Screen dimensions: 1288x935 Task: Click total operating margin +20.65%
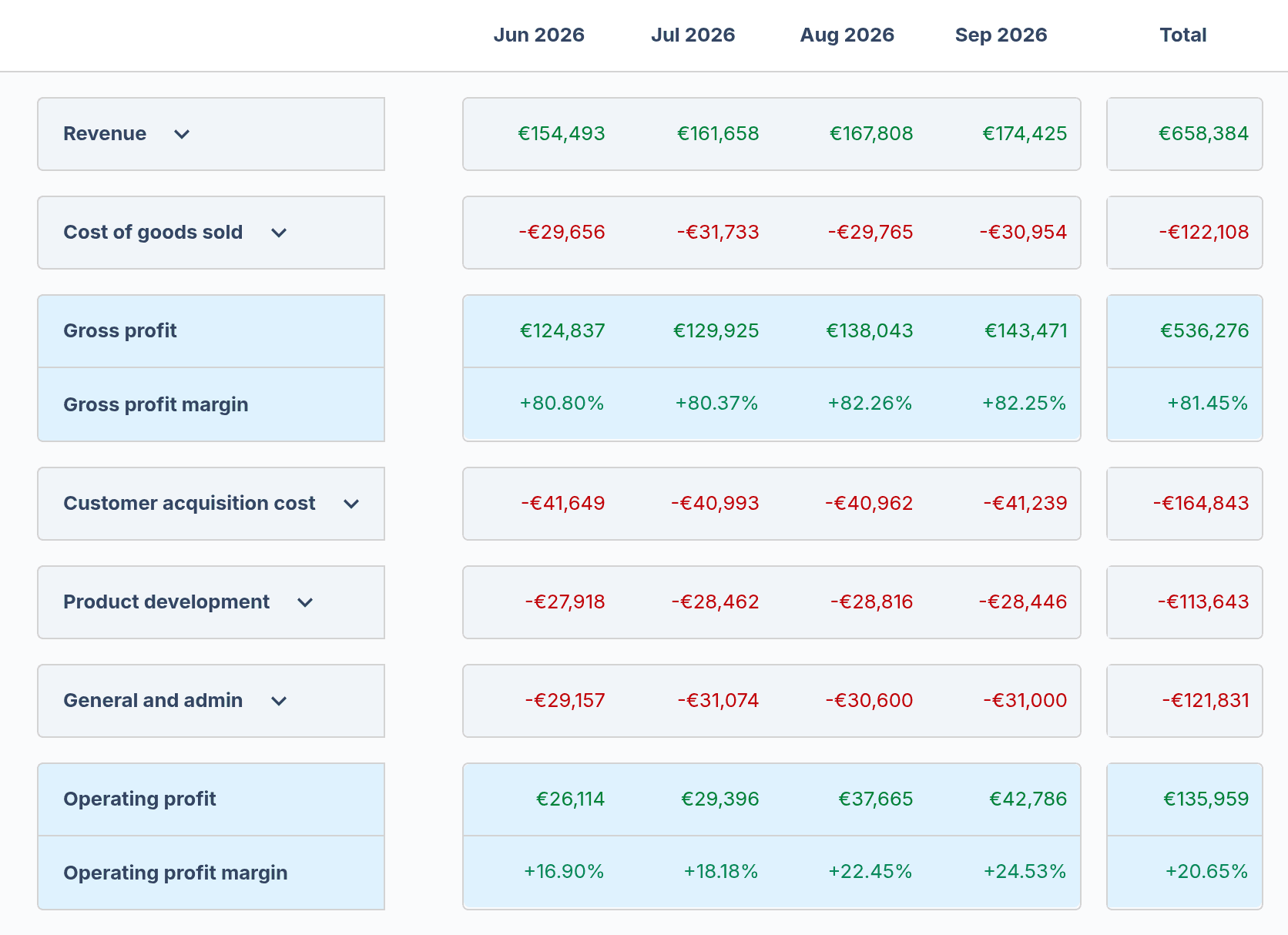coord(1206,871)
